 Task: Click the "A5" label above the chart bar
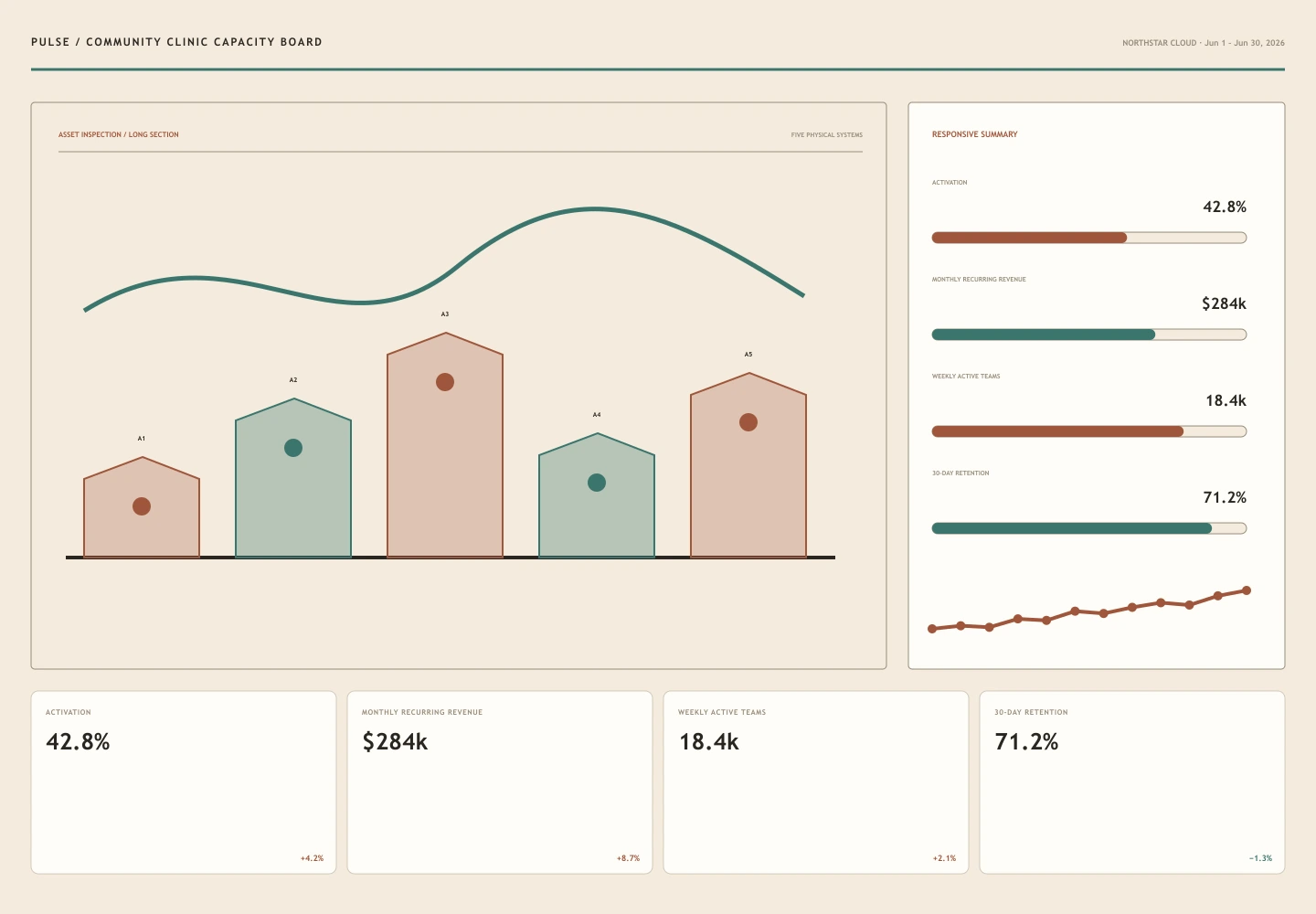748,355
